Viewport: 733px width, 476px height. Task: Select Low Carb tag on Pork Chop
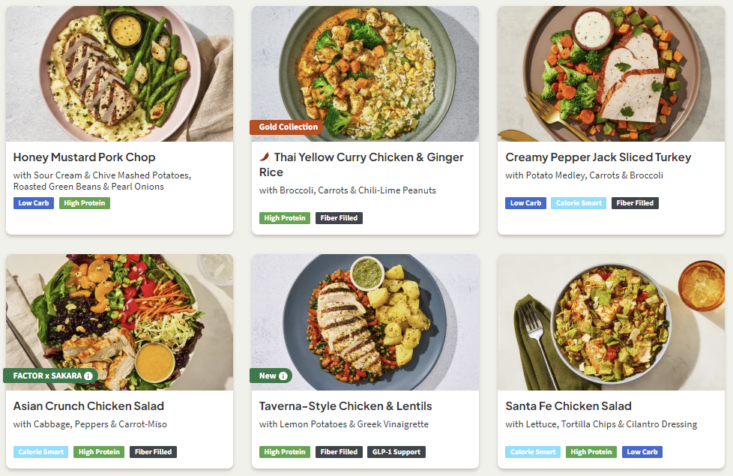coord(33,203)
